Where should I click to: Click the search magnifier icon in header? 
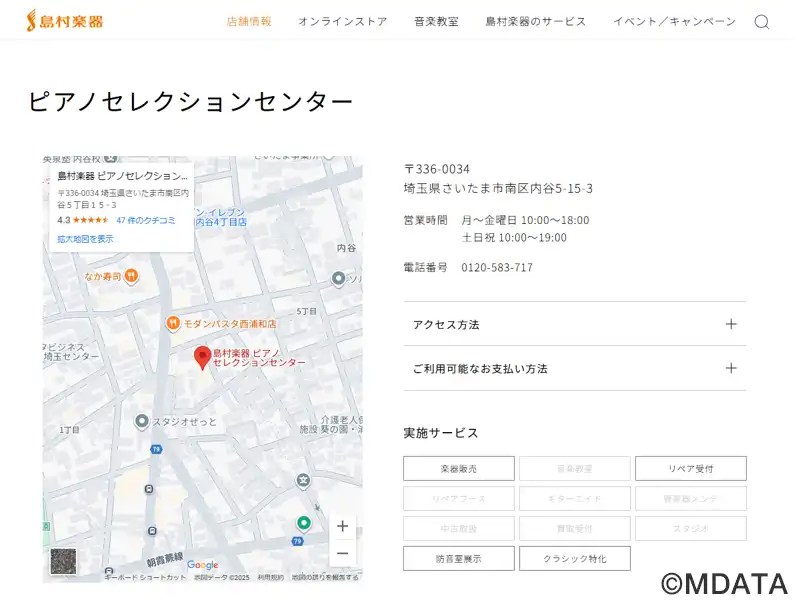click(x=761, y=22)
